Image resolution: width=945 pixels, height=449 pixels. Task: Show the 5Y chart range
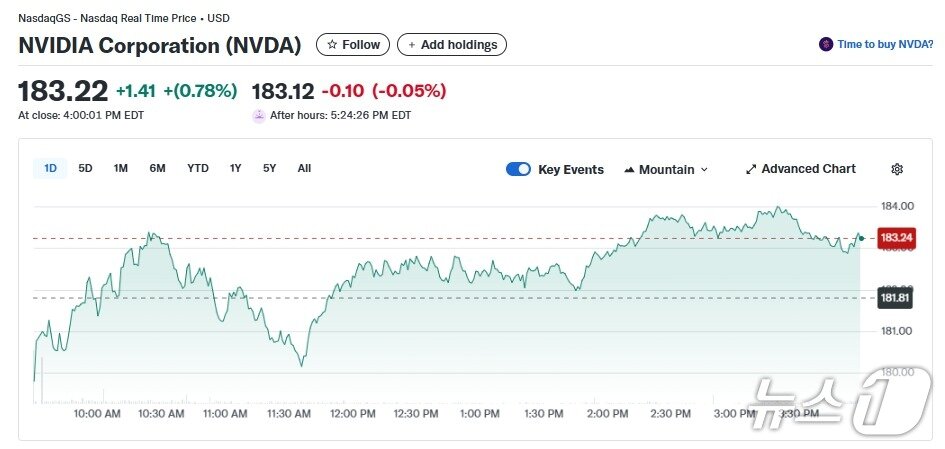[269, 168]
